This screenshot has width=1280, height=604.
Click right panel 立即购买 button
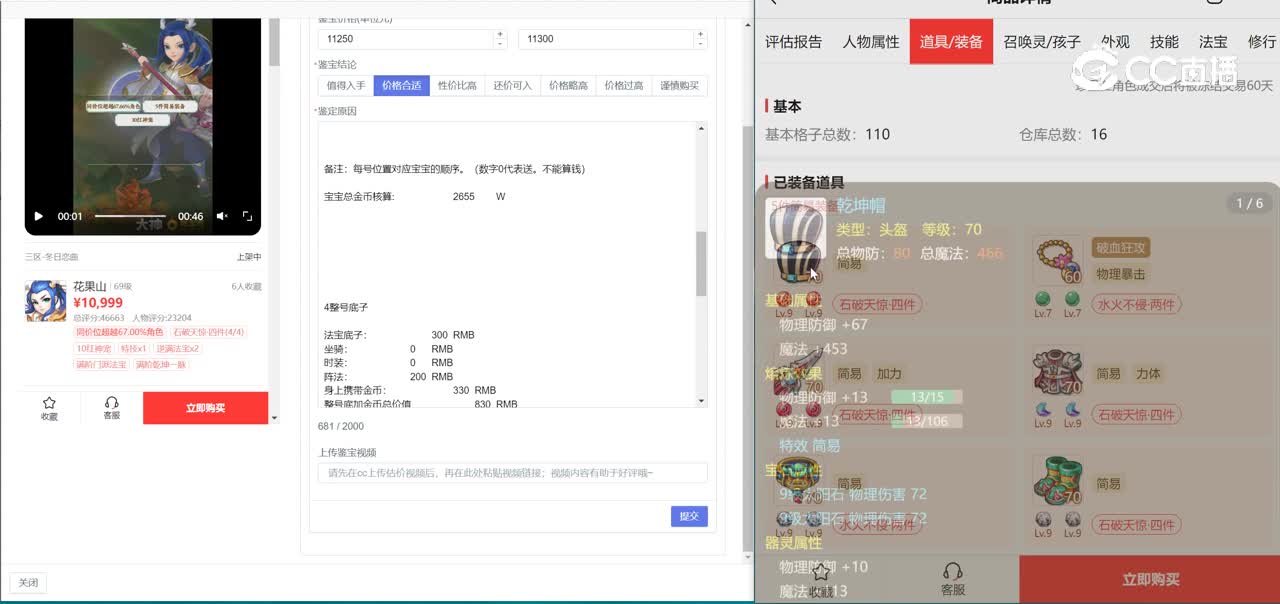tap(1150, 579)
